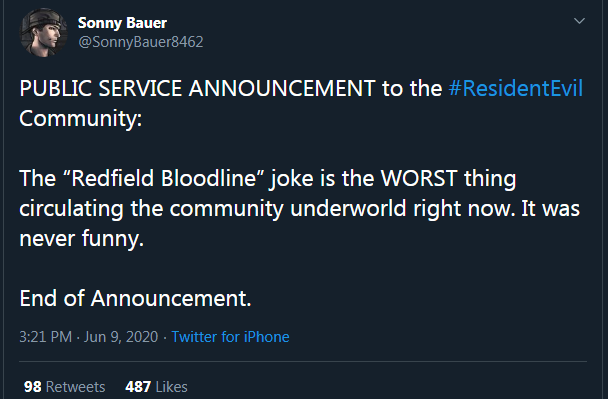
Task: View the list of 487 Likes
Action: [x=156, y=387]
